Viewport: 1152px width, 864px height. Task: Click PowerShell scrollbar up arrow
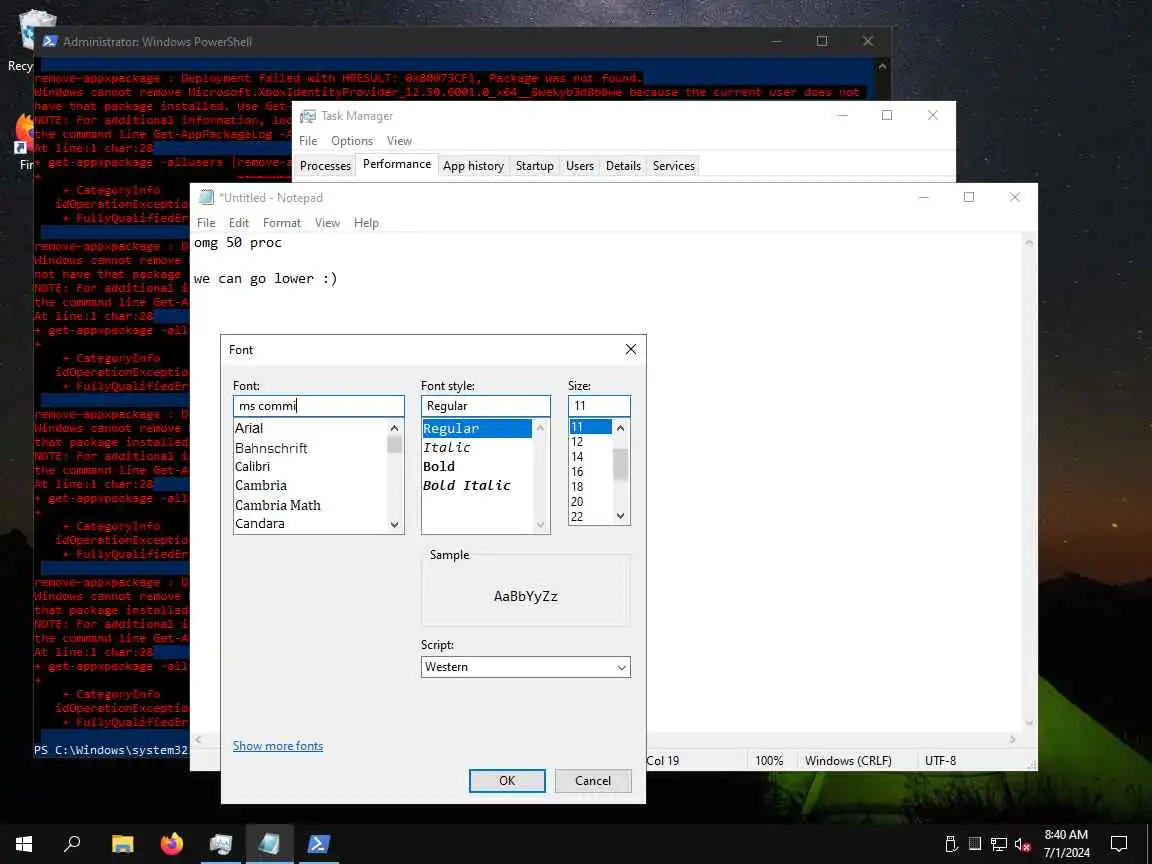tap(882, 66)
